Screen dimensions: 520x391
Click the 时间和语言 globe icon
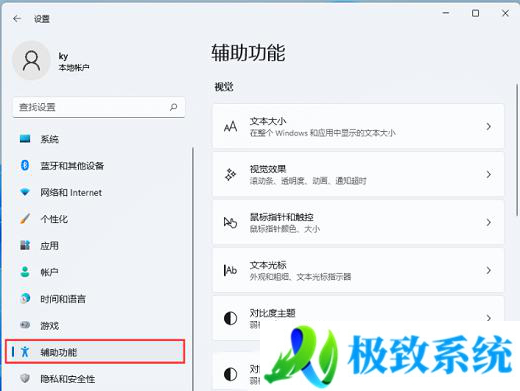(25, 299)
